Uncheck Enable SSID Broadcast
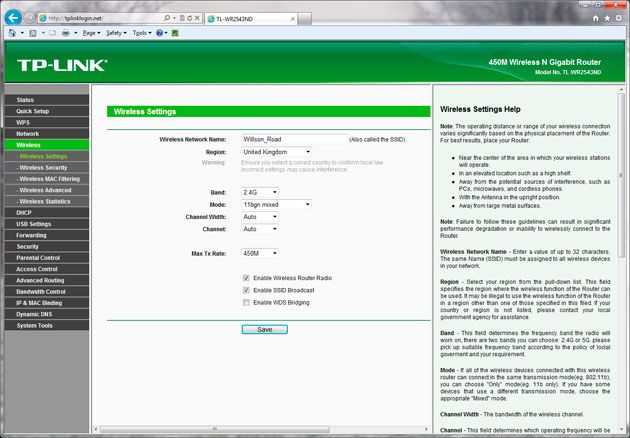Image resolution: width=630 pixels, height=438 pixels. [x=246, y=289]
